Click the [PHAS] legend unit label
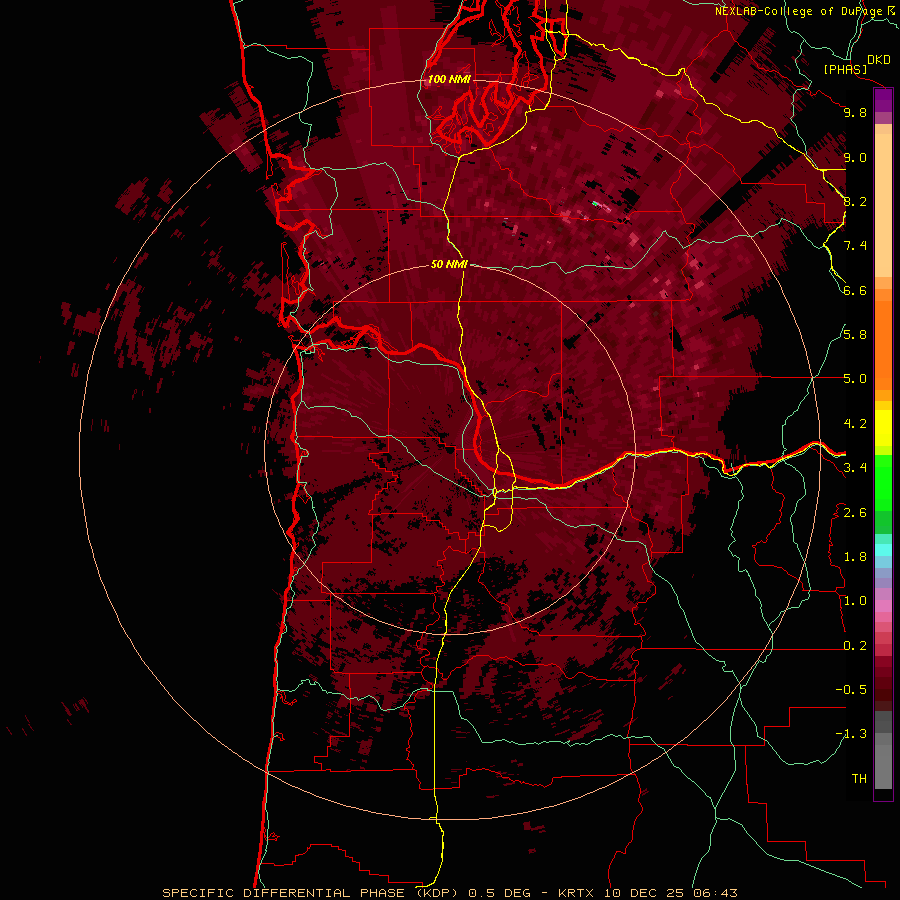The width and height of the screenshot is (900, 900). pos(845,69)
